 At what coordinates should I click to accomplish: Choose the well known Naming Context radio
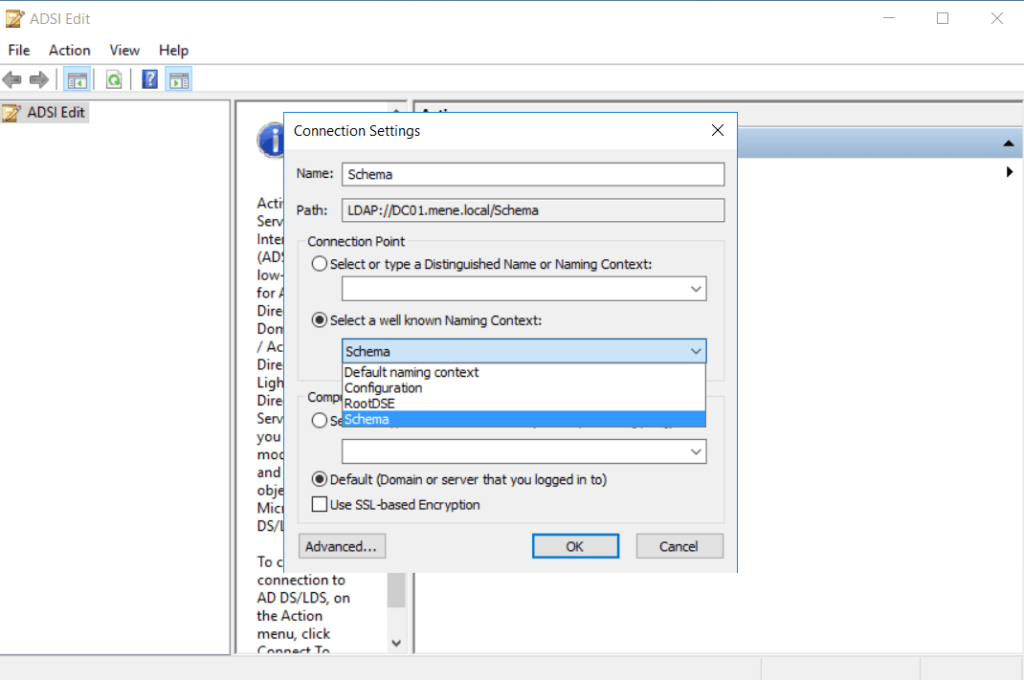(x=319, y=320)
